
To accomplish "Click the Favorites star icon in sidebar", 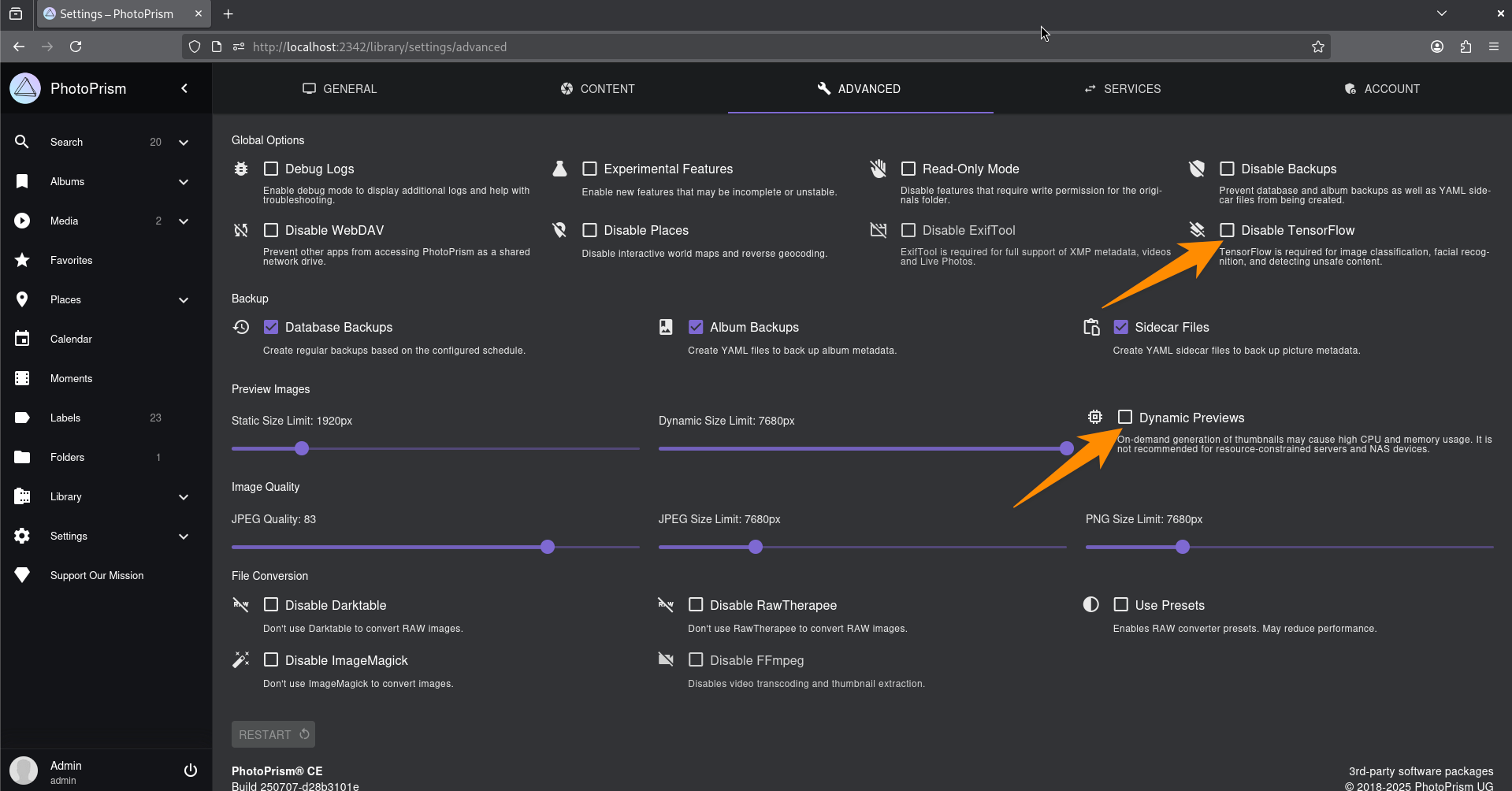I will (22, 260).
